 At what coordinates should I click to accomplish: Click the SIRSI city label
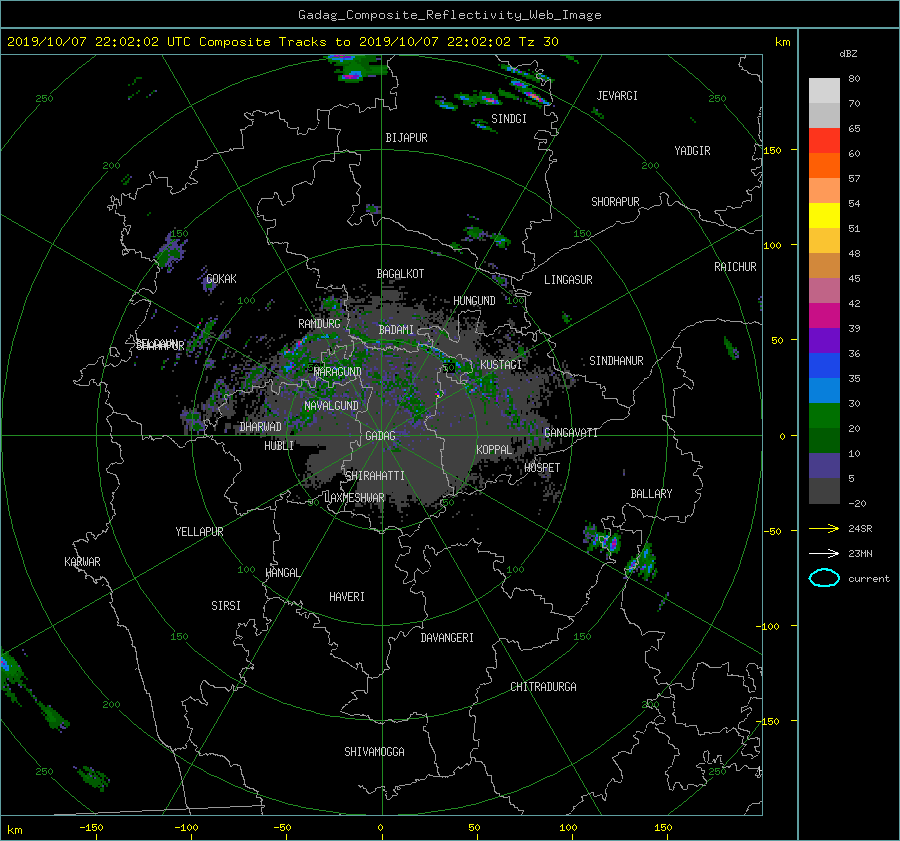pyautogui.click(x=226, y=606)
